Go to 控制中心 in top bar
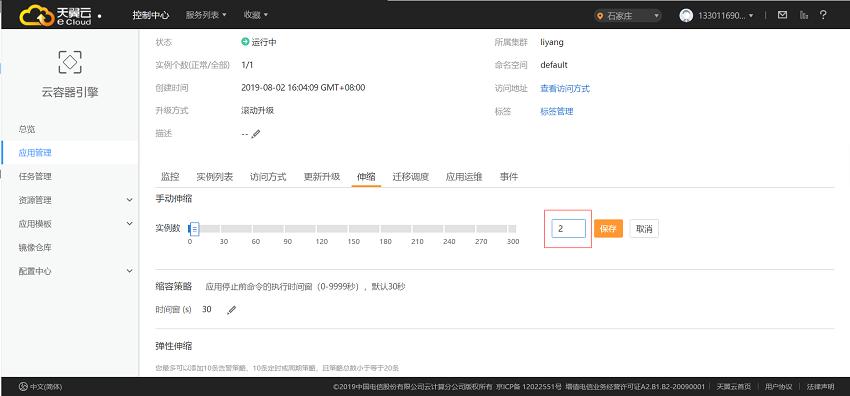The height and width of the screenshot is (396, 850). click(x=151, y=15)
